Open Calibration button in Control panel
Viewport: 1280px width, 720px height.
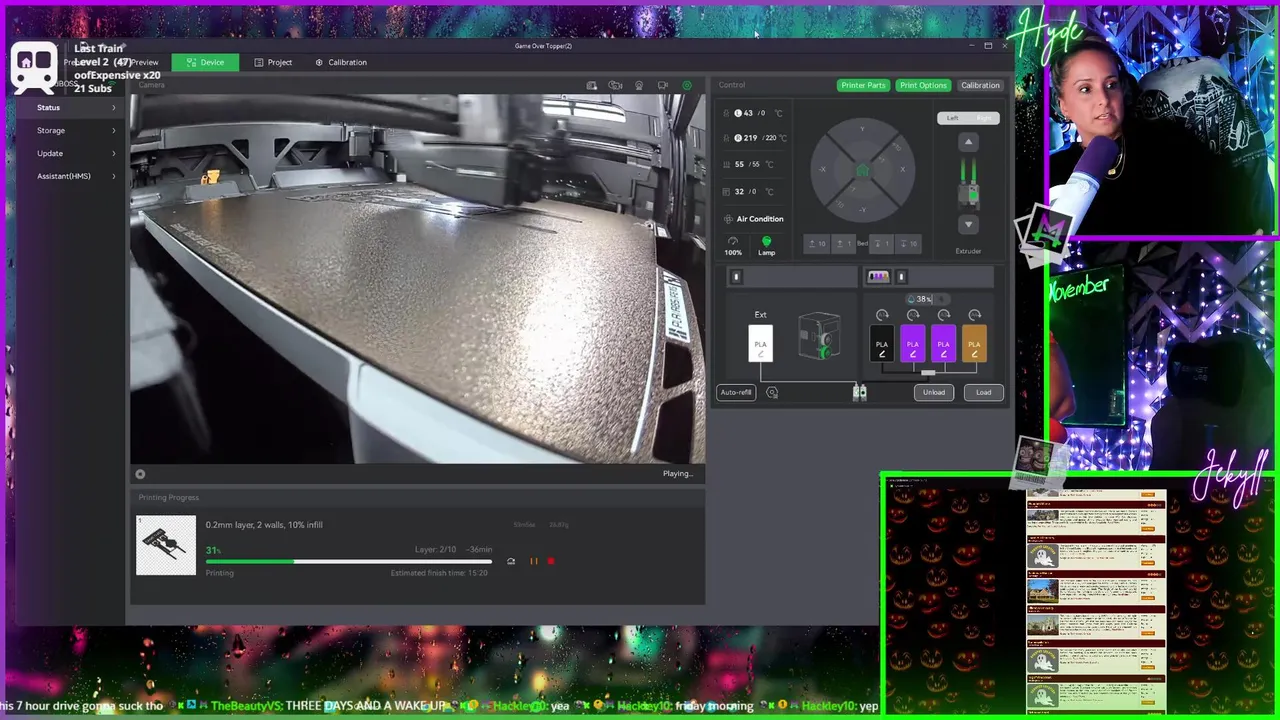click(980, 85)
